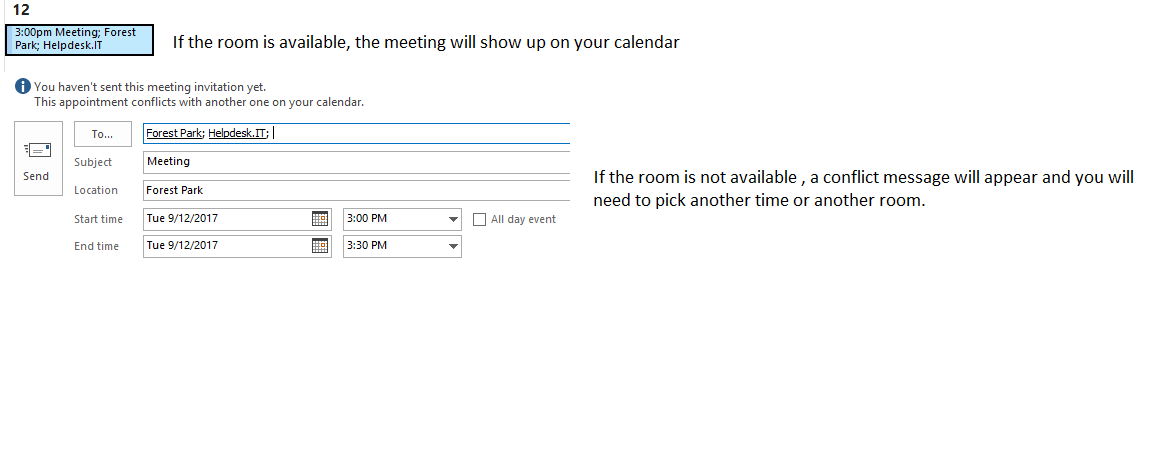This screenshot has width=1162, height=460.
Task: Click the day 12 calendar header
Action: click(21, 9)
